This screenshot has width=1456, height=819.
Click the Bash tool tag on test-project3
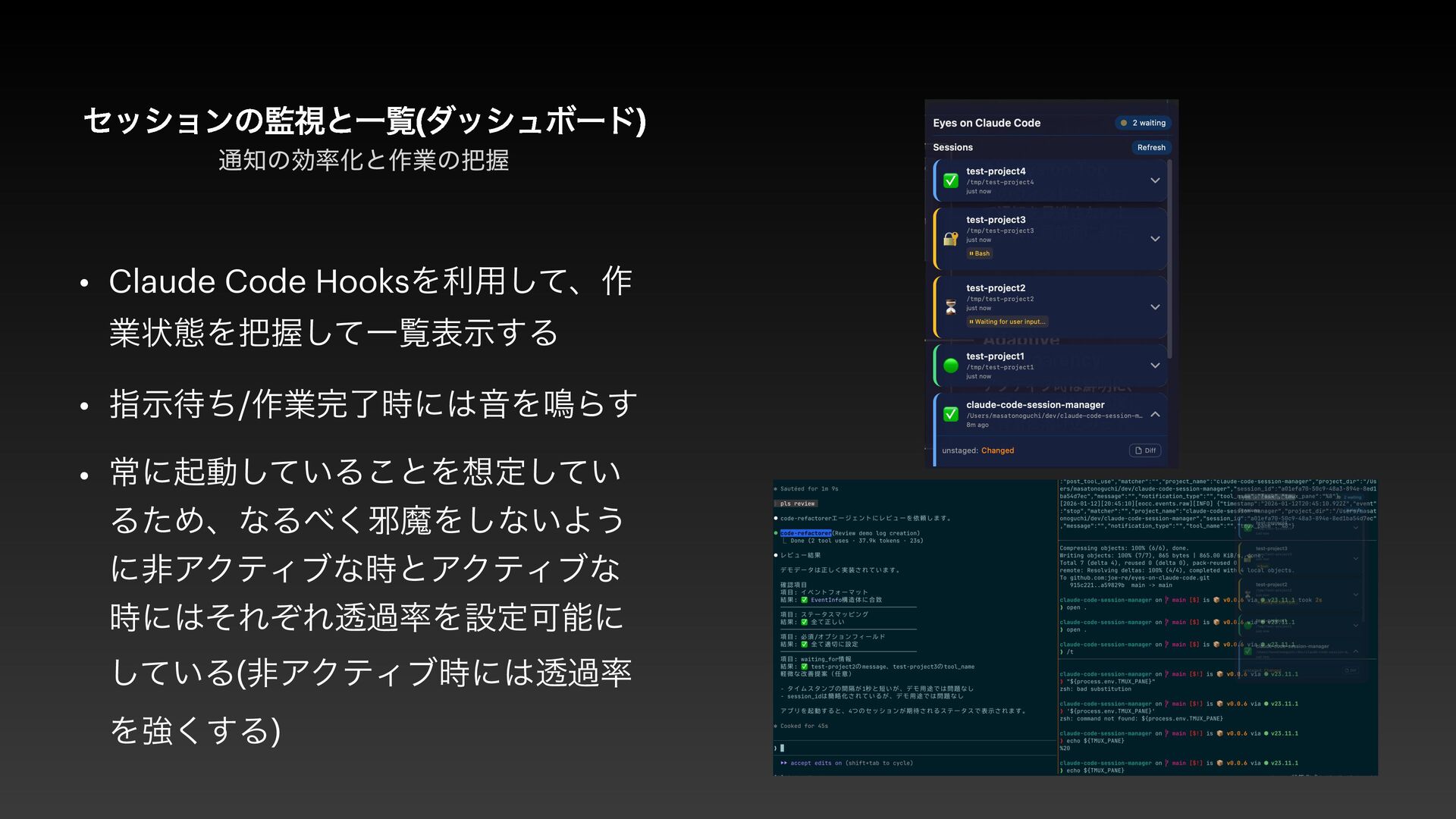(x=979, y=253)
